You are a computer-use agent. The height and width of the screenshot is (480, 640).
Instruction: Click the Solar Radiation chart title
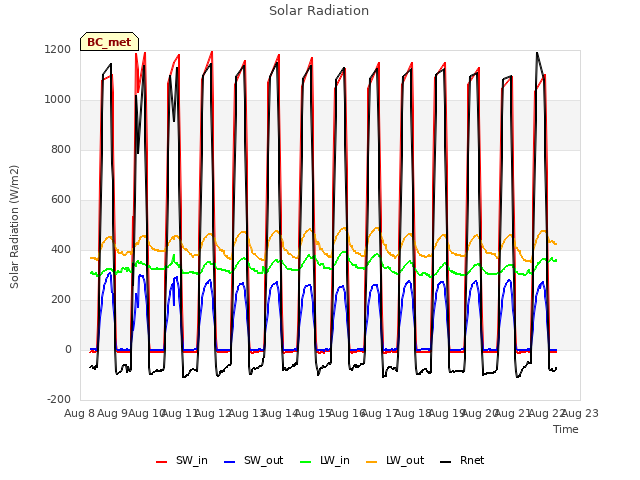[x=319, y=11]
